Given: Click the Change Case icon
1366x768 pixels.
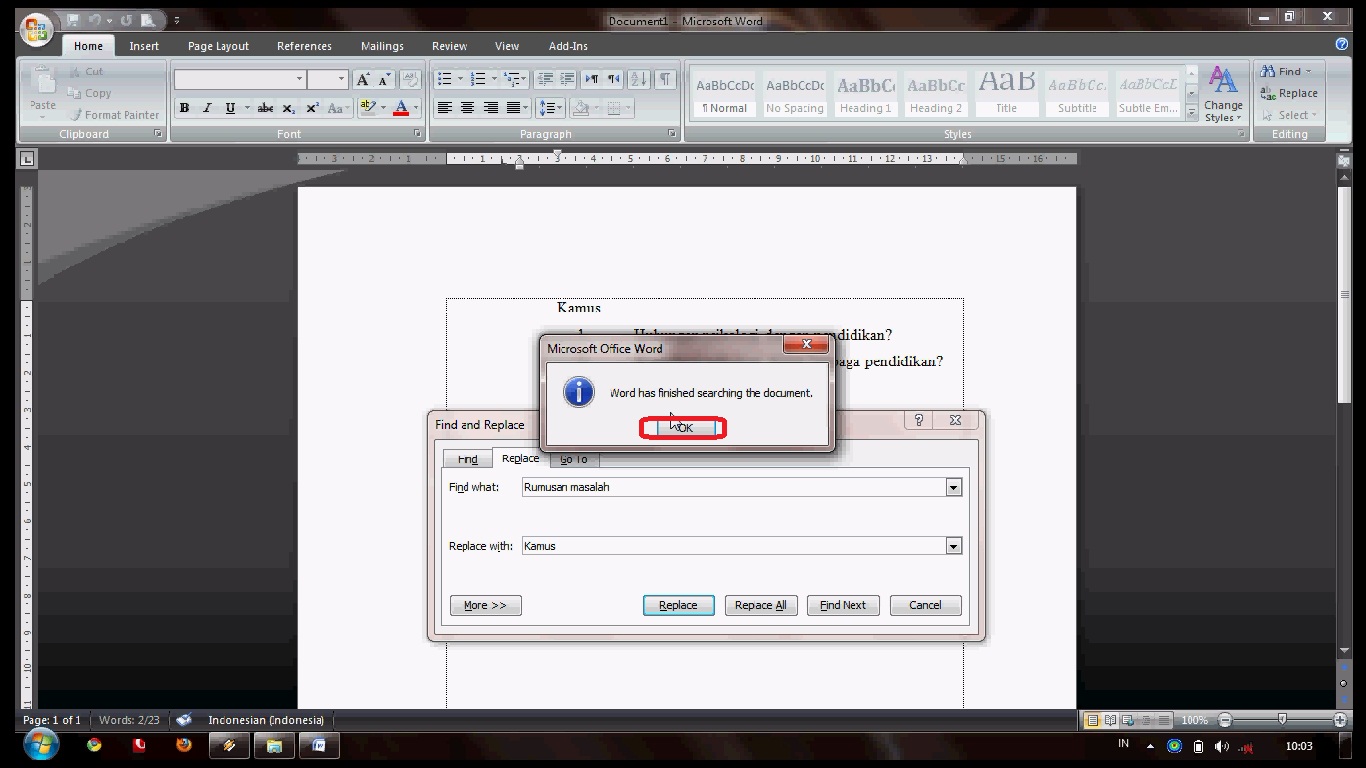Looking at the screenshot, I should coord(338,108).
